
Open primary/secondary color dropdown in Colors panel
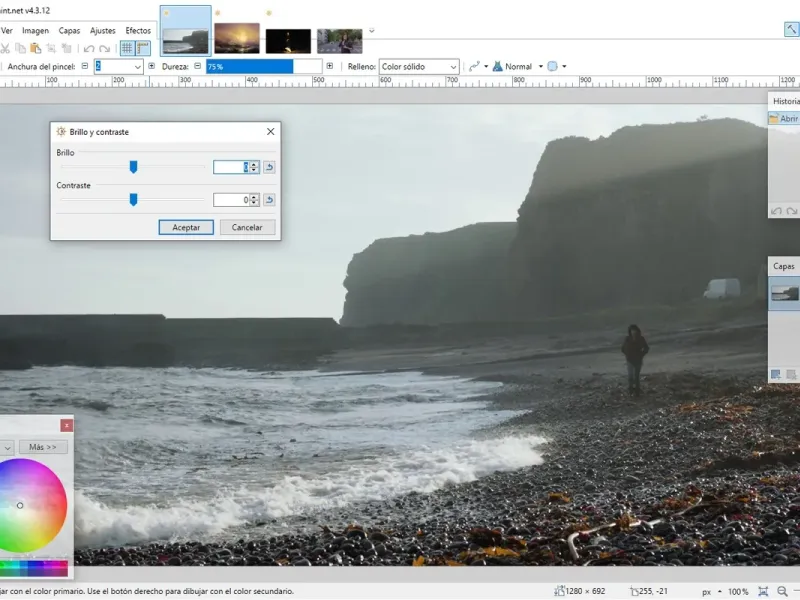pyautogui.click(x=7, y=447)
